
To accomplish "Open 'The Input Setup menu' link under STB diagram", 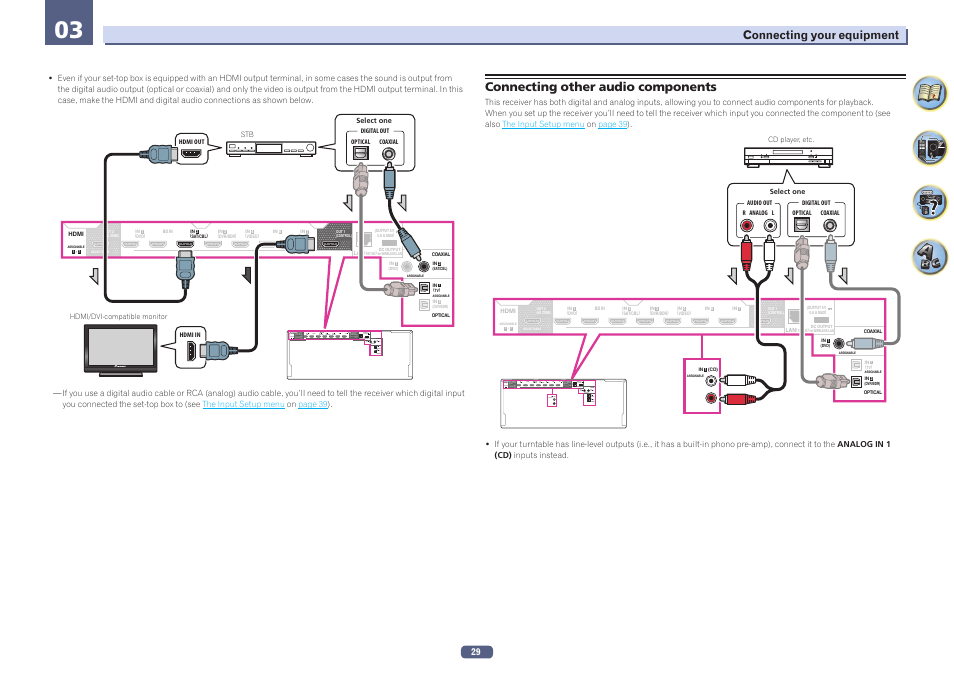I will click(x=243, y=404).
